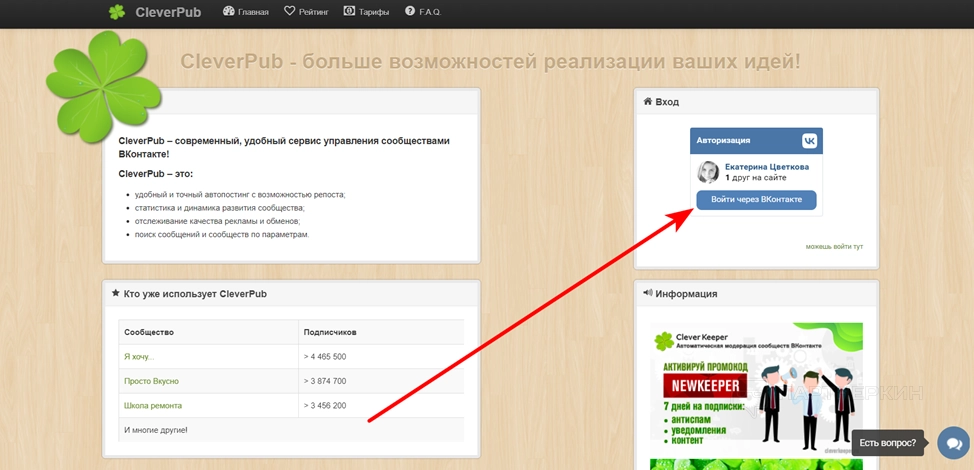Screen dimensions: 974x470
Task: Click the Clever Keeper clover logo in banner
Action: coord(664,340)
